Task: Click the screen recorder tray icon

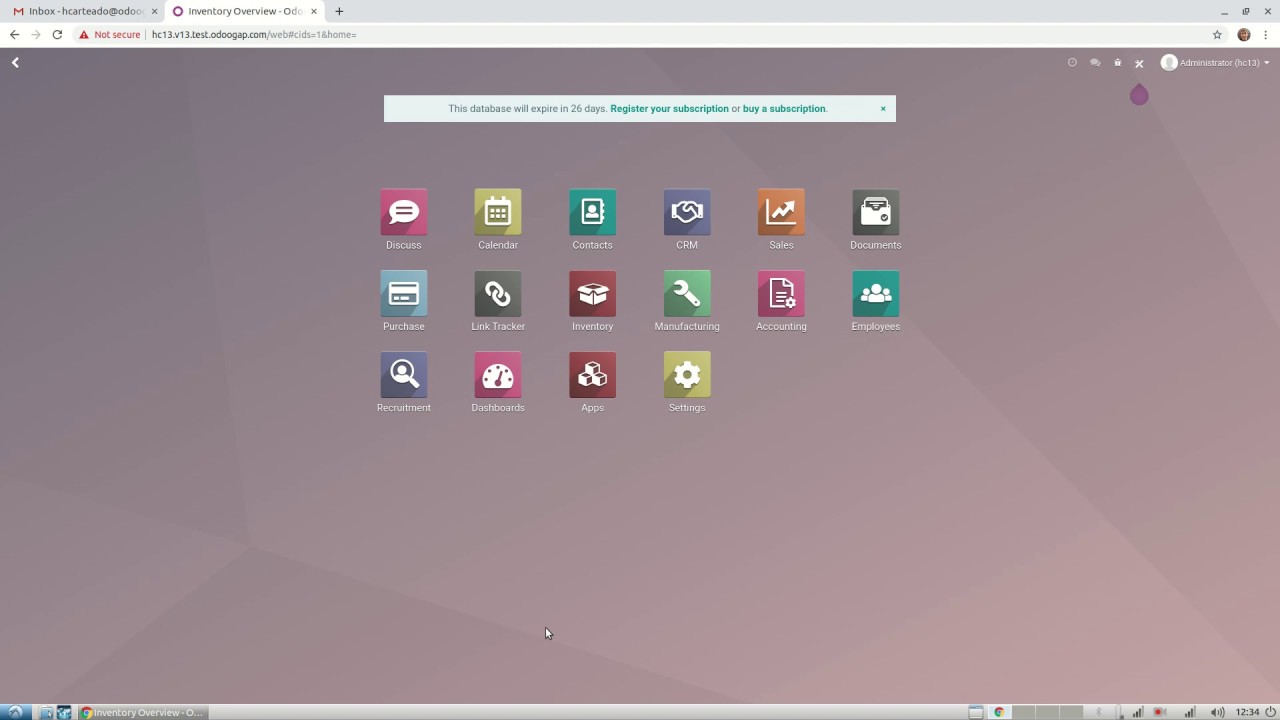Action: coord(1160,712)
